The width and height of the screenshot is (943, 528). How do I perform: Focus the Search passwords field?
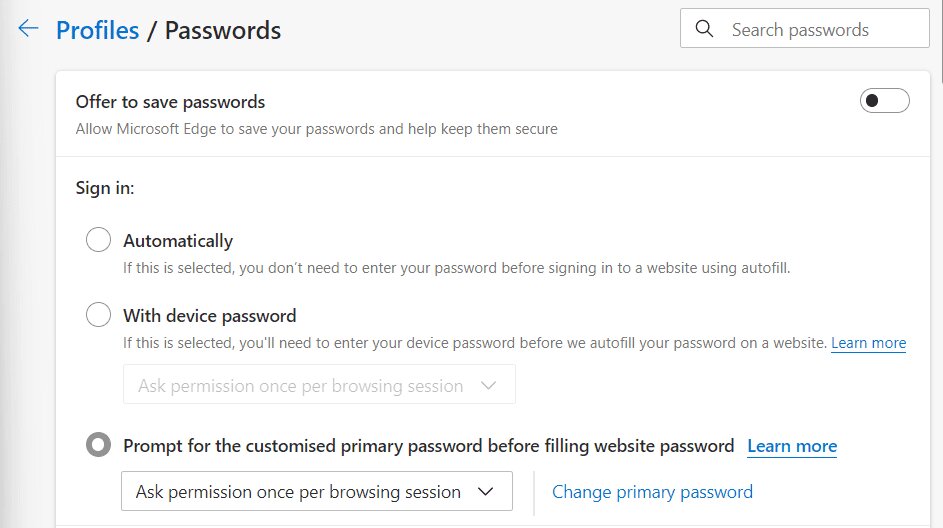[805, 28]
